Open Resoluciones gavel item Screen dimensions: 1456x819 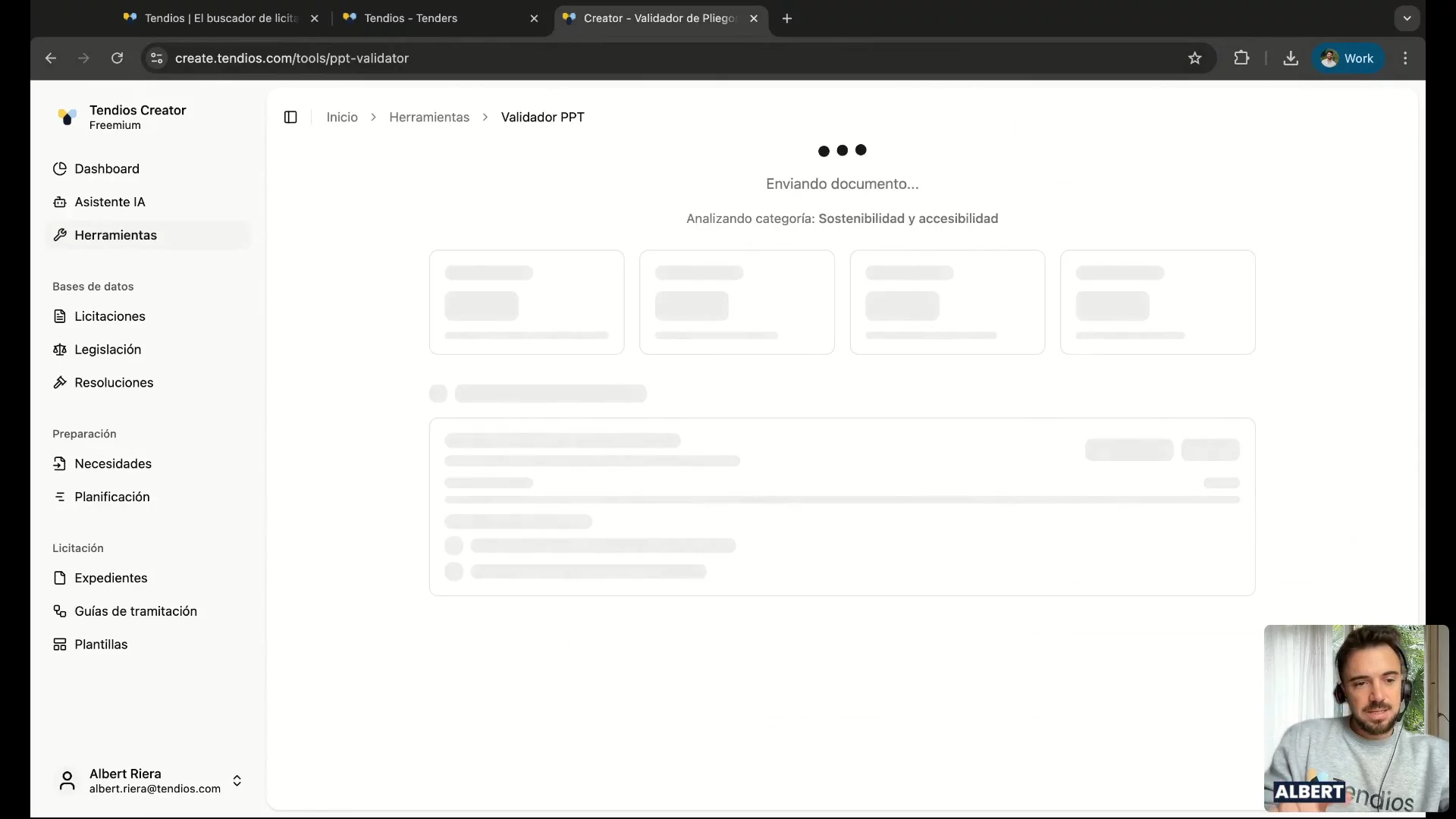(x=113, y=383)
